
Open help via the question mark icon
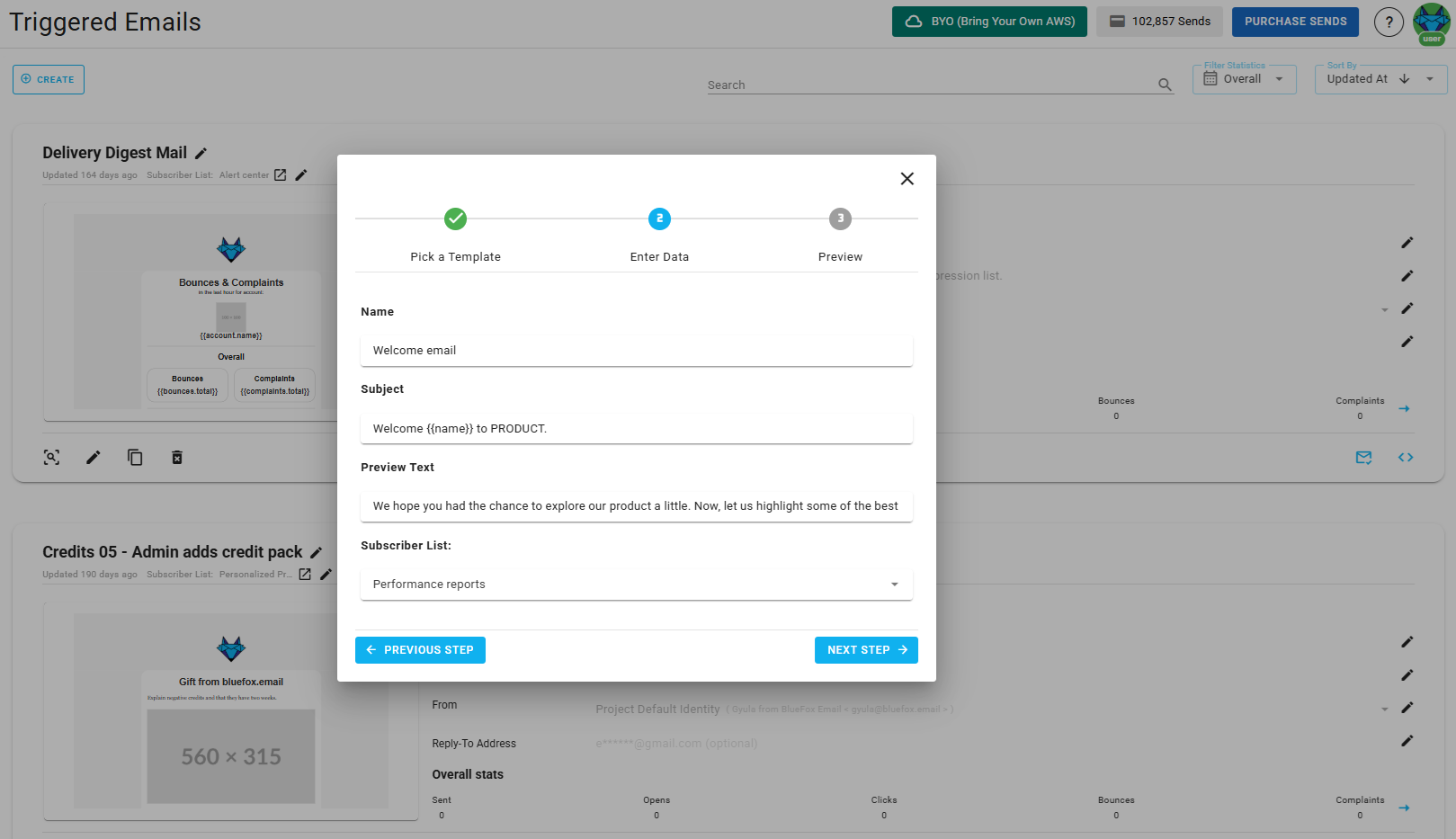point(1389,22)
